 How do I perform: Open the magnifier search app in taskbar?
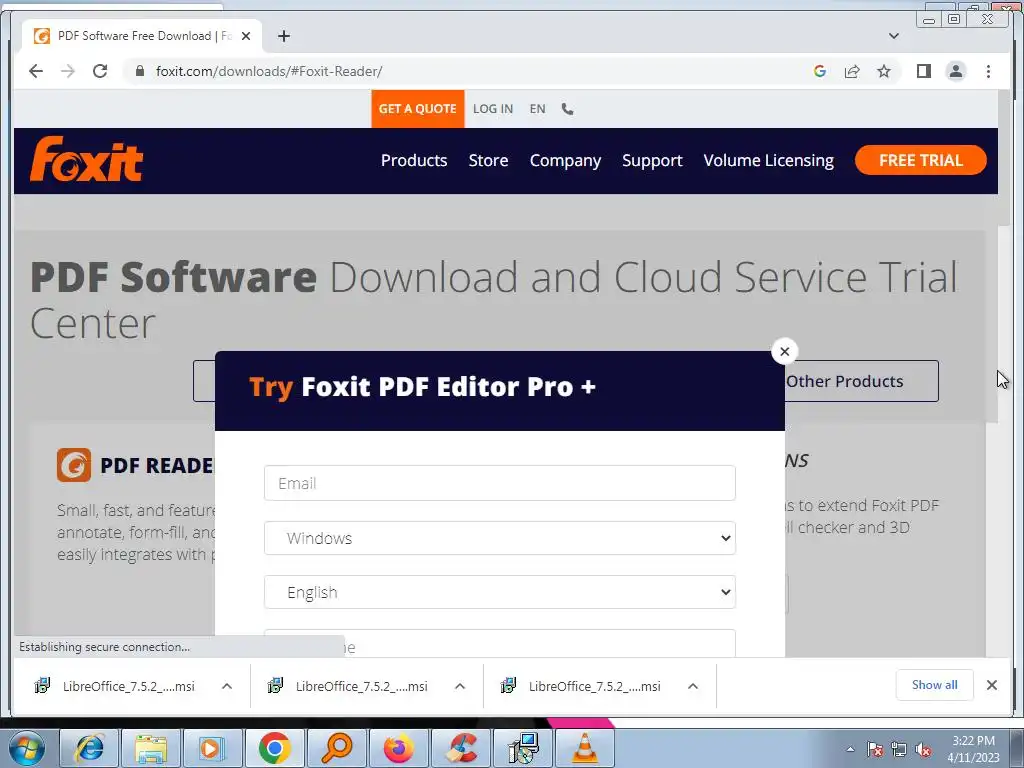coord(337,748)
